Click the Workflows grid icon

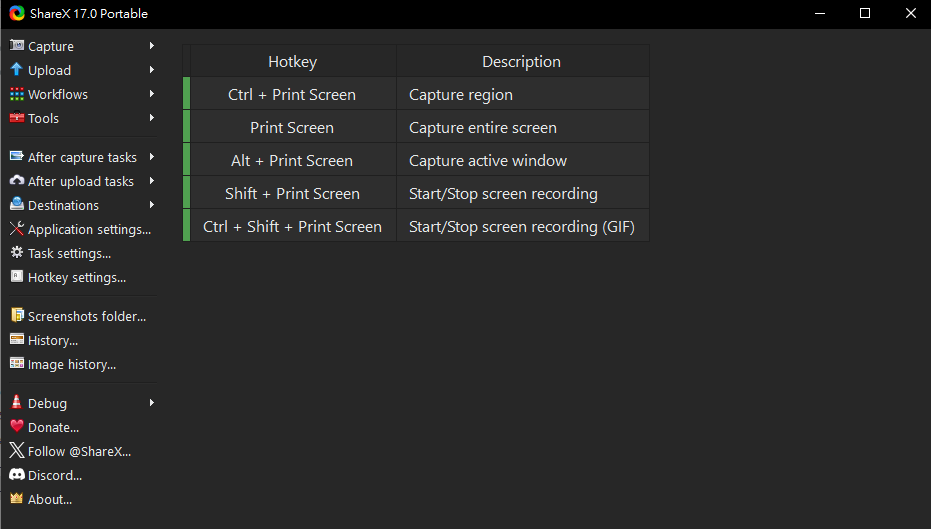(17, 94)
